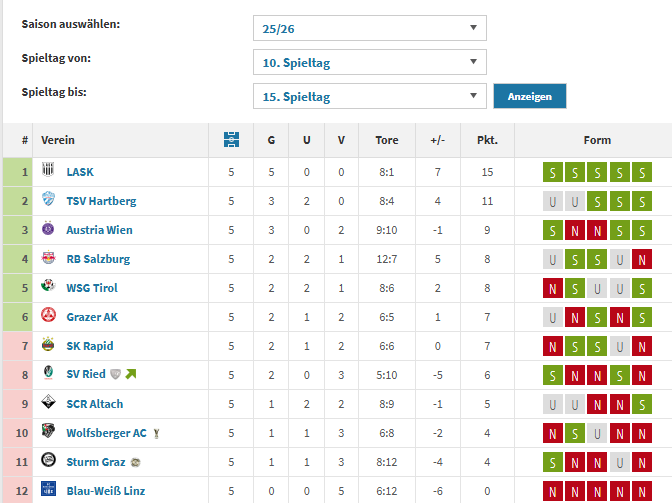Click Blau-Weiß Linz's first red N form box
This screenshot has width=672, height=503.
point(551,491)
